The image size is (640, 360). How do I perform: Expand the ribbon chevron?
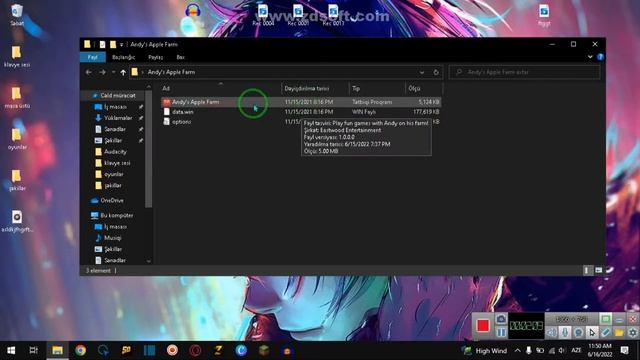(x=590, y=57)
